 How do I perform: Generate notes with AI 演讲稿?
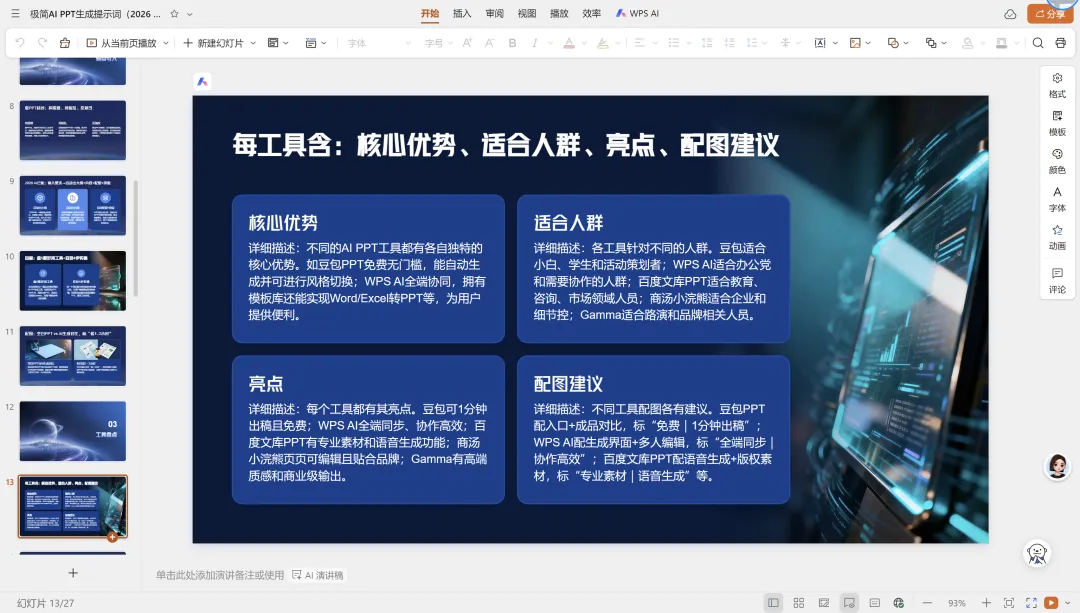tap(318, 575)
